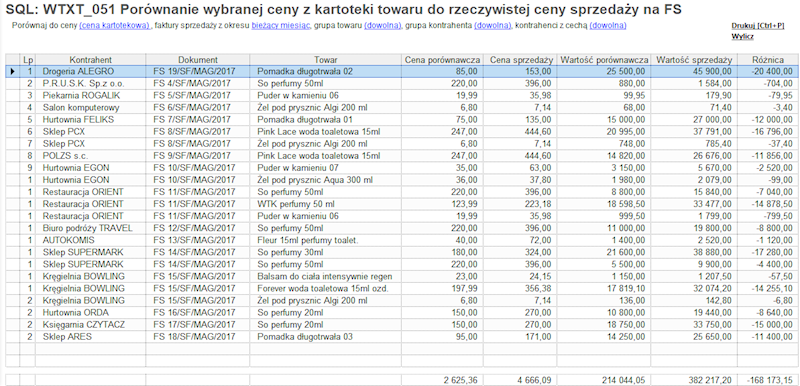Sort by the 'Towar' column header
The image size is (800, 386).
(326, 60)
